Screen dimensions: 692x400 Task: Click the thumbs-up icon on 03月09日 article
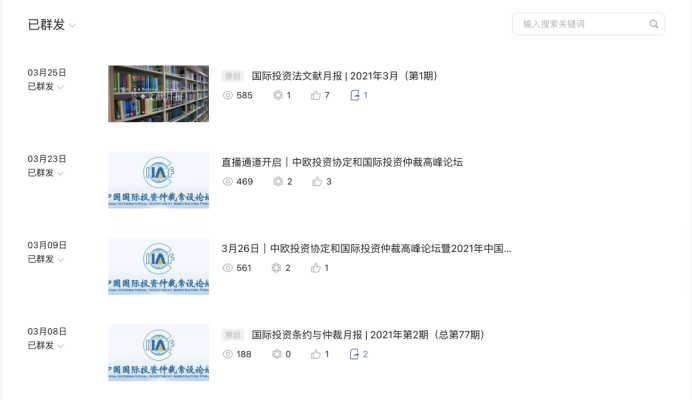[x=316, y=268]
